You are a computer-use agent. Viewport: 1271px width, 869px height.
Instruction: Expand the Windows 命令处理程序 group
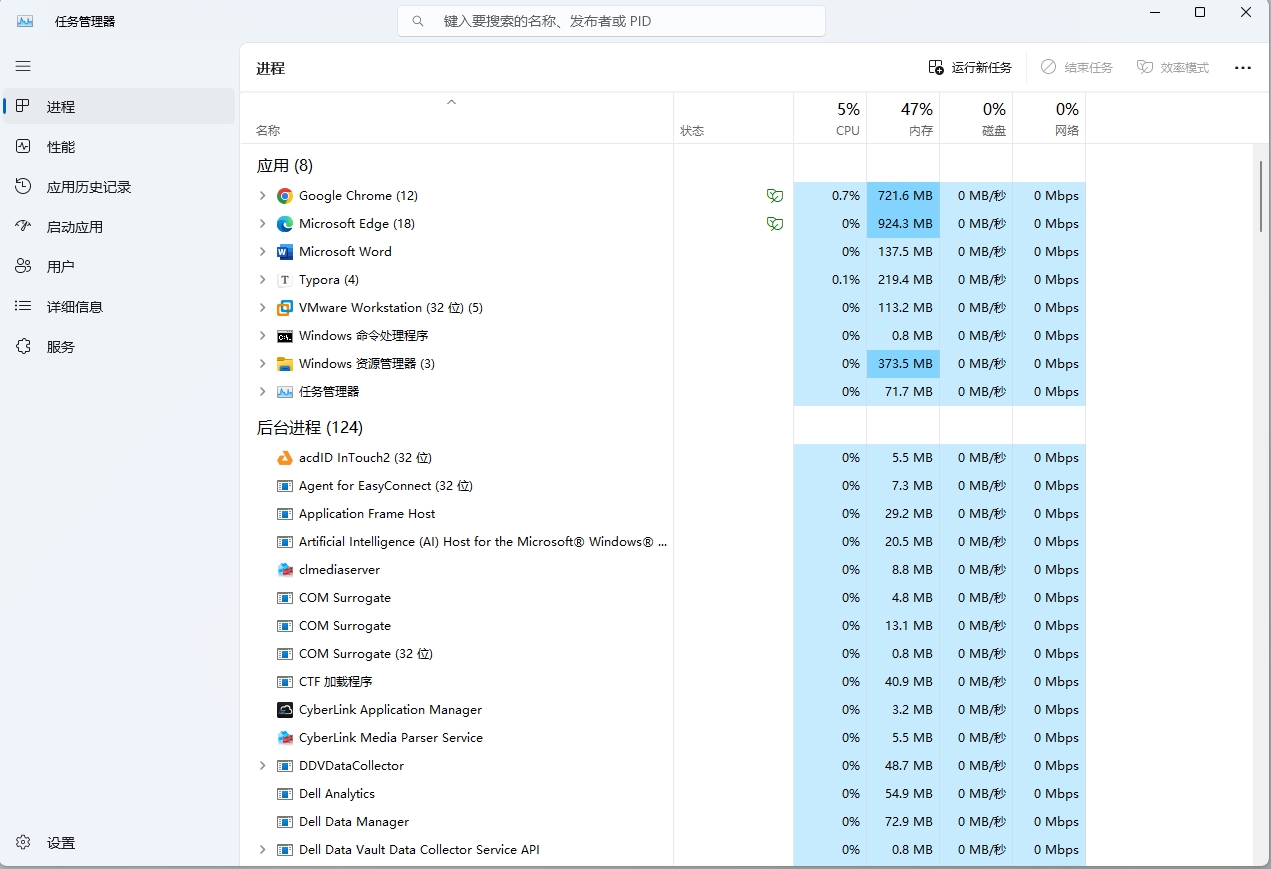(x=263, y=336)
